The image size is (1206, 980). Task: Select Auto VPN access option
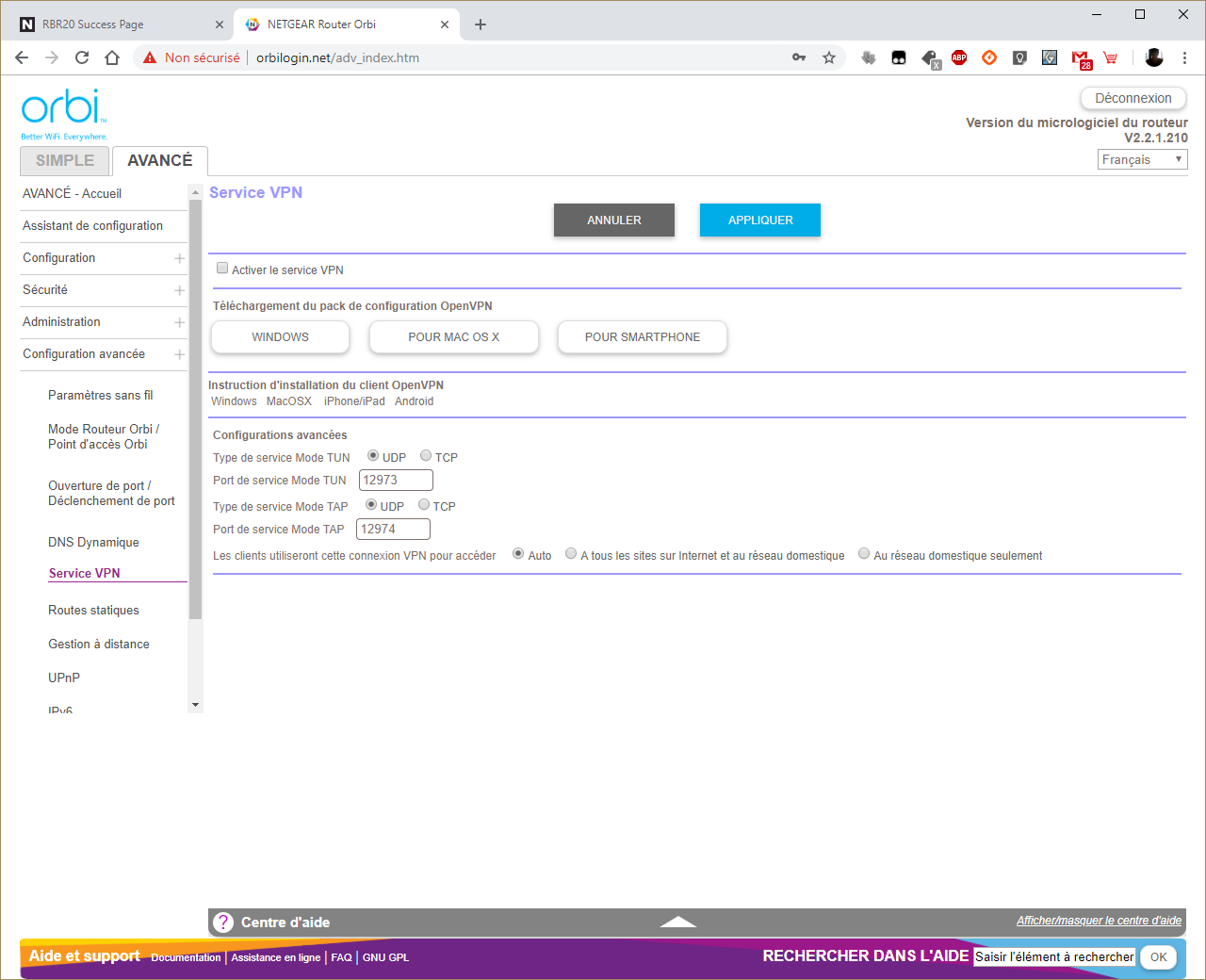pos(518,553)
